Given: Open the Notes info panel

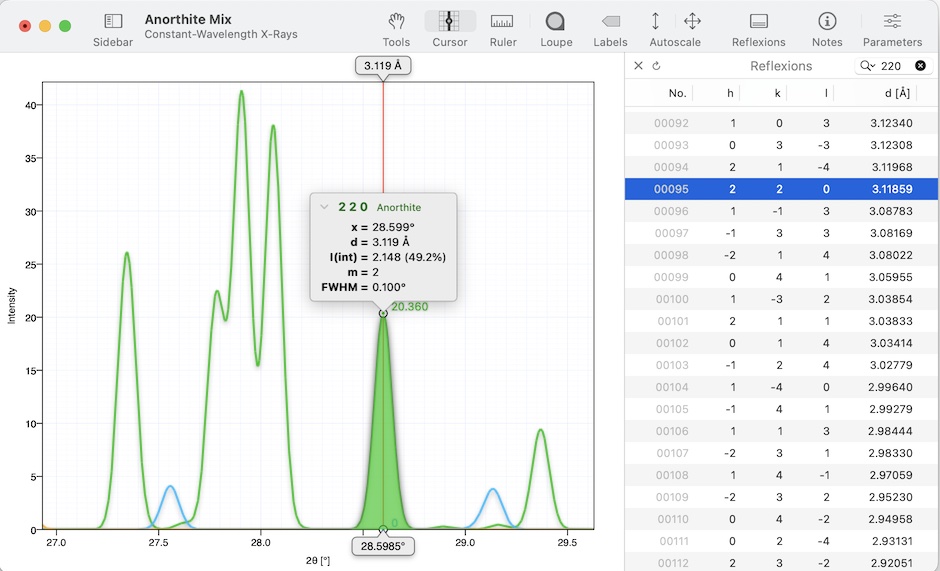Looking at the screenshot, I should coord(827,21).
